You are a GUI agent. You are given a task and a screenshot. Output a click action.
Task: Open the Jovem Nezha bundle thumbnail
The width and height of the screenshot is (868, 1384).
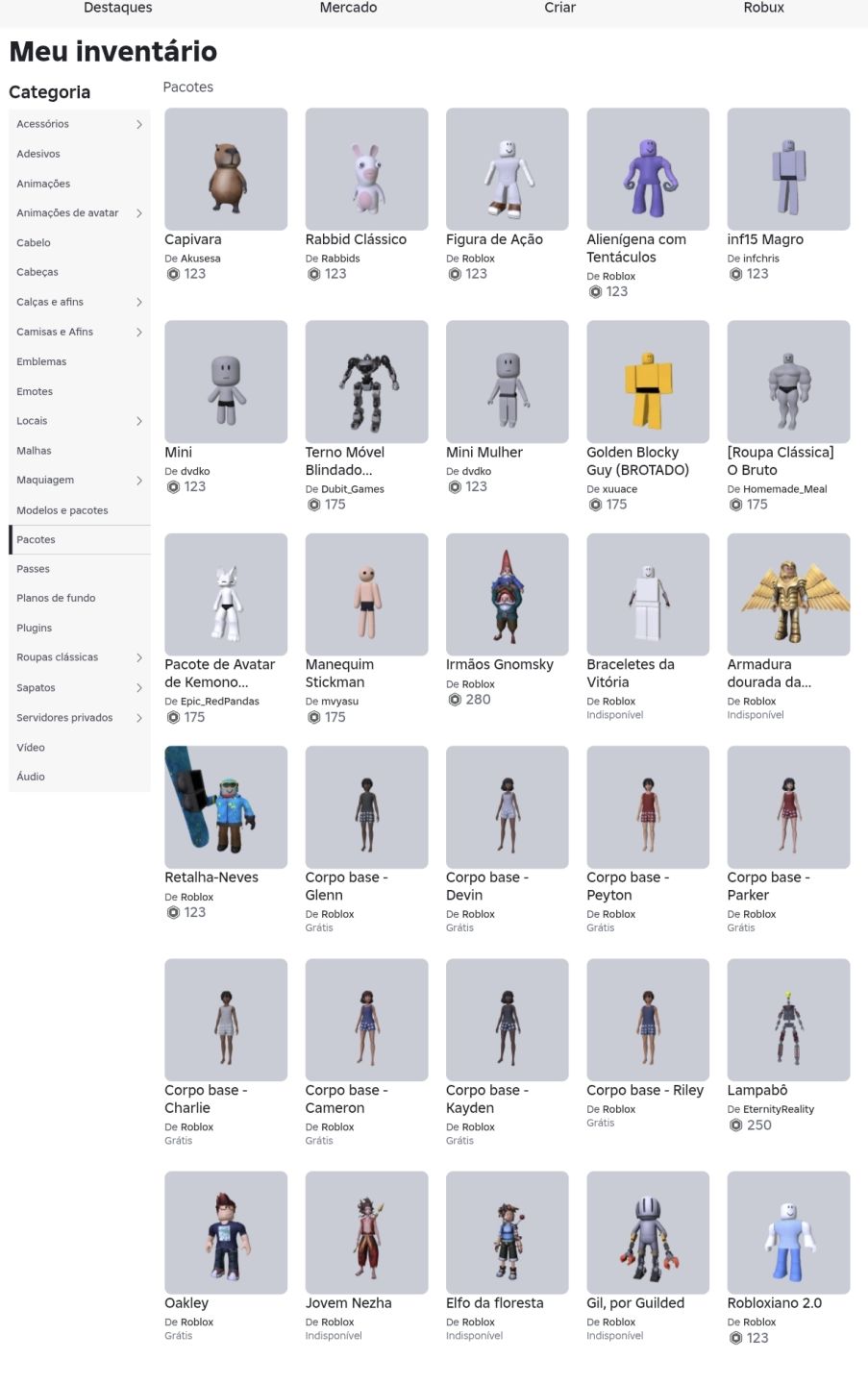(366, 1232)
